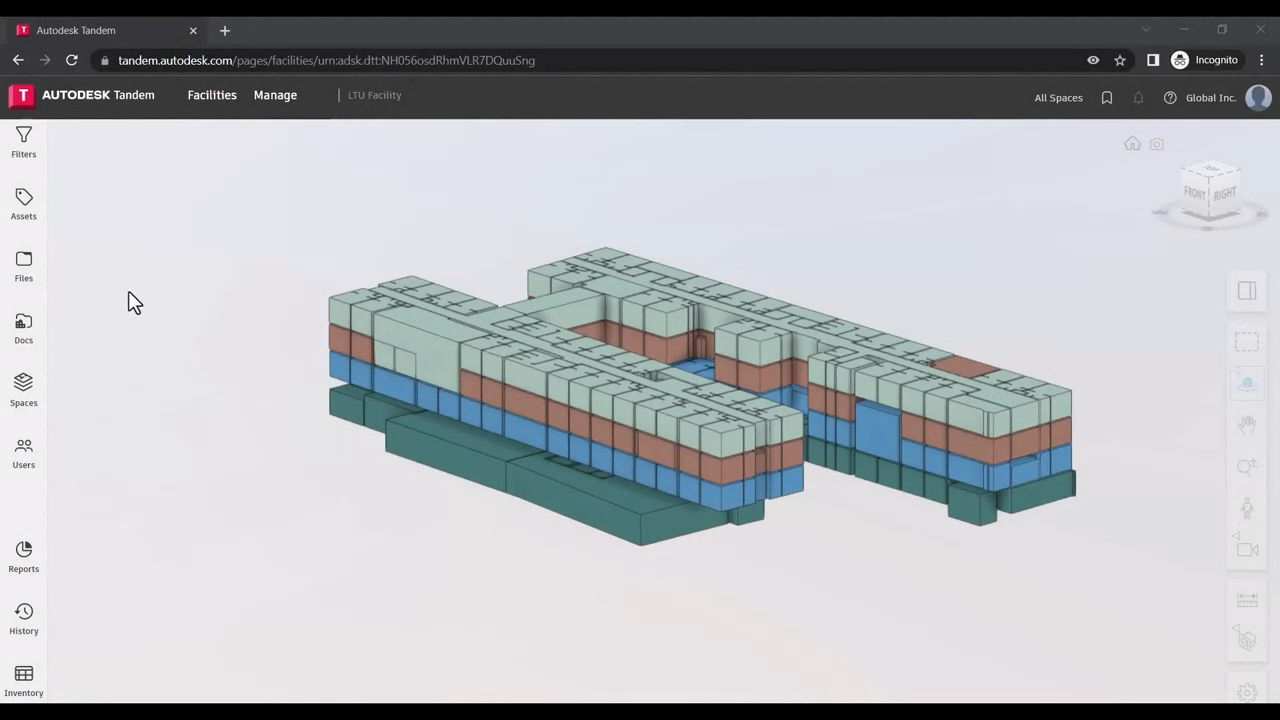Open the Assets panel
Screen dimensions: 1280x720
(23, 204)
